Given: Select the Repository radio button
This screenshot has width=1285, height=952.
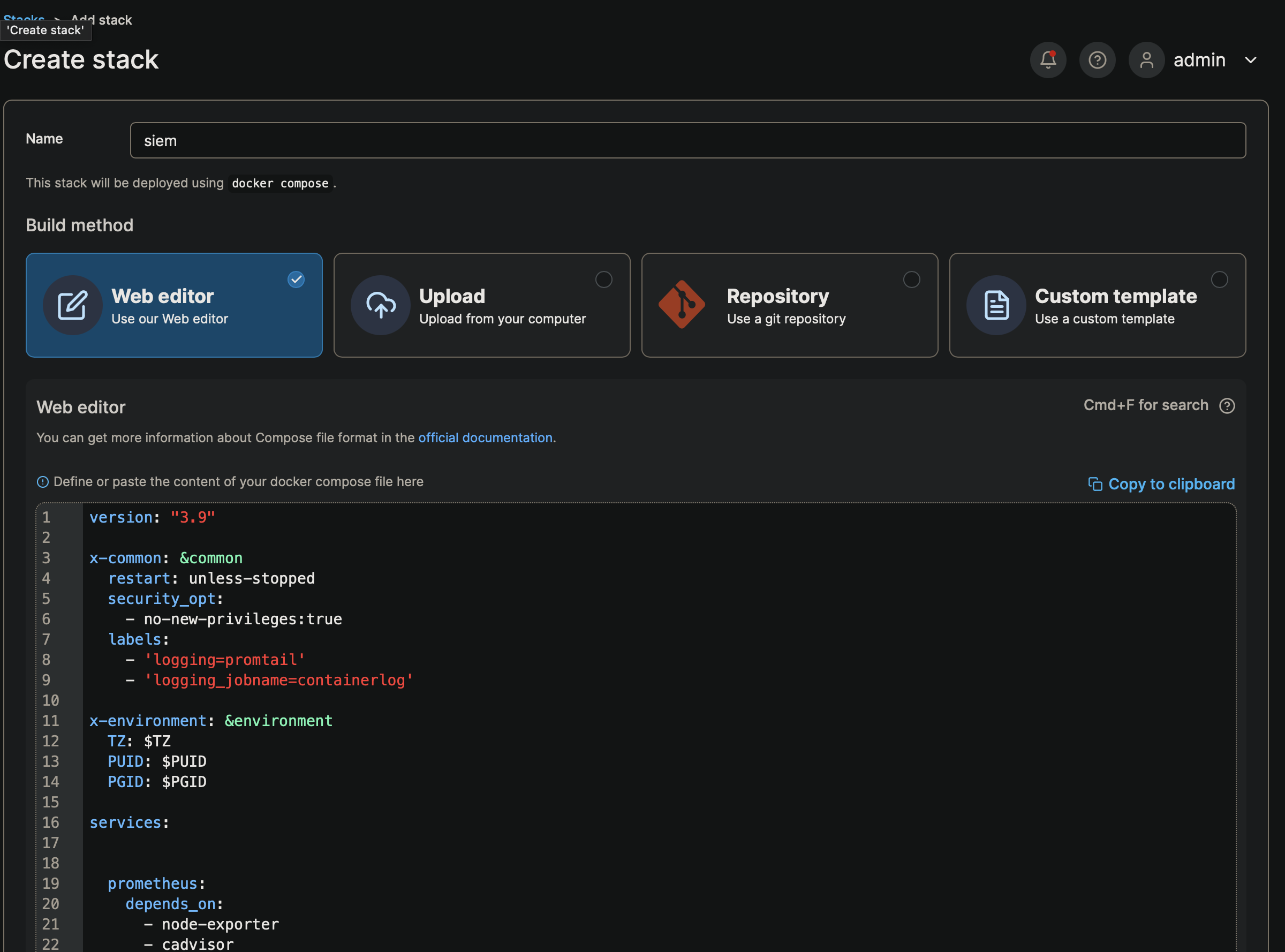Looking at the screenshot, I should pyautogui.click(x=911, y=279).
